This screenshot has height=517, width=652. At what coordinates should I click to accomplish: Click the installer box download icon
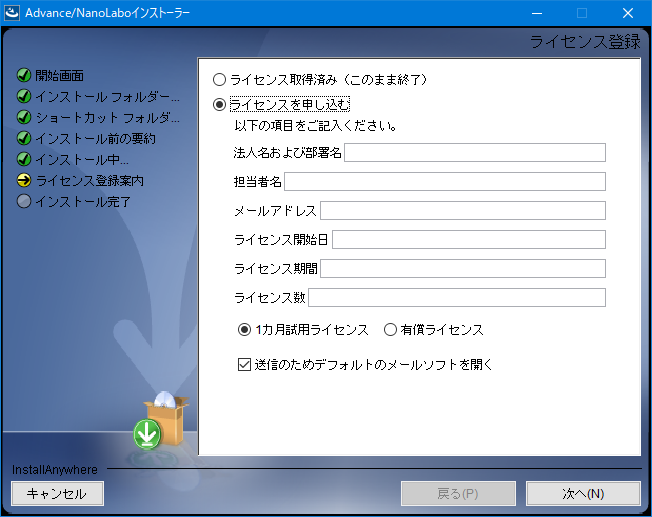tap(161, 421)
